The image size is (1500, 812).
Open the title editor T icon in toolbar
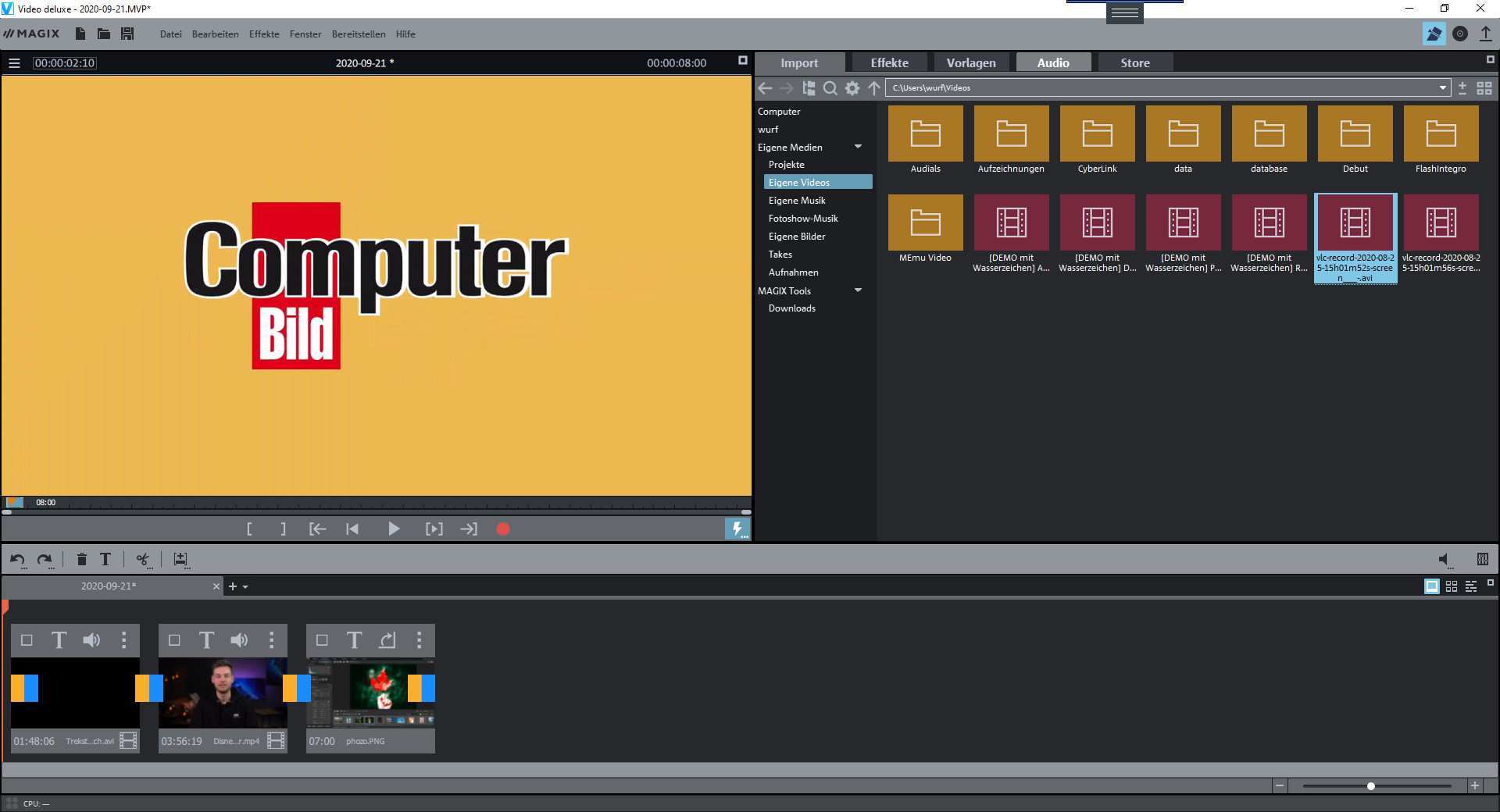[x=105, y=559]
